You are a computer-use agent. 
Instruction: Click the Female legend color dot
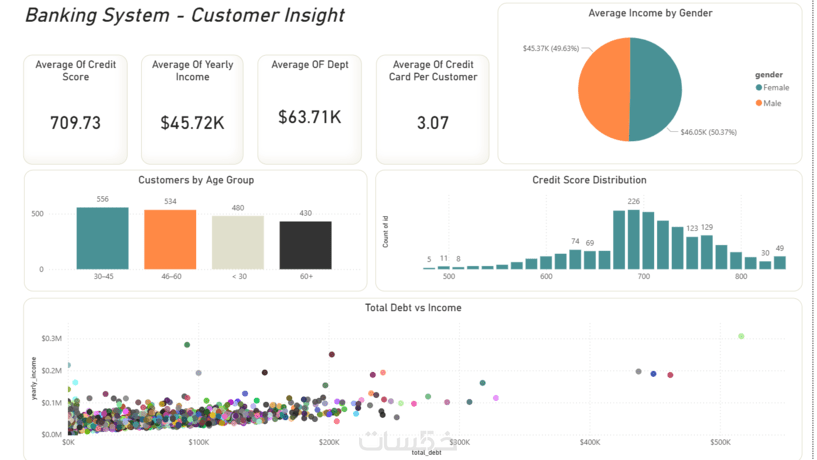pos(759,88)
